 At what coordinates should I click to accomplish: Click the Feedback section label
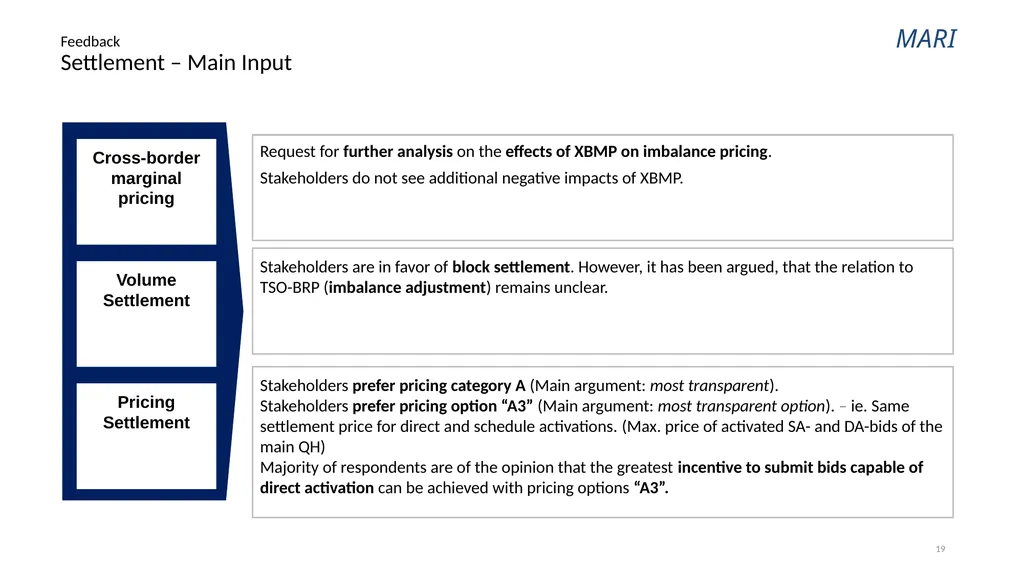click(x=90, y=42)
